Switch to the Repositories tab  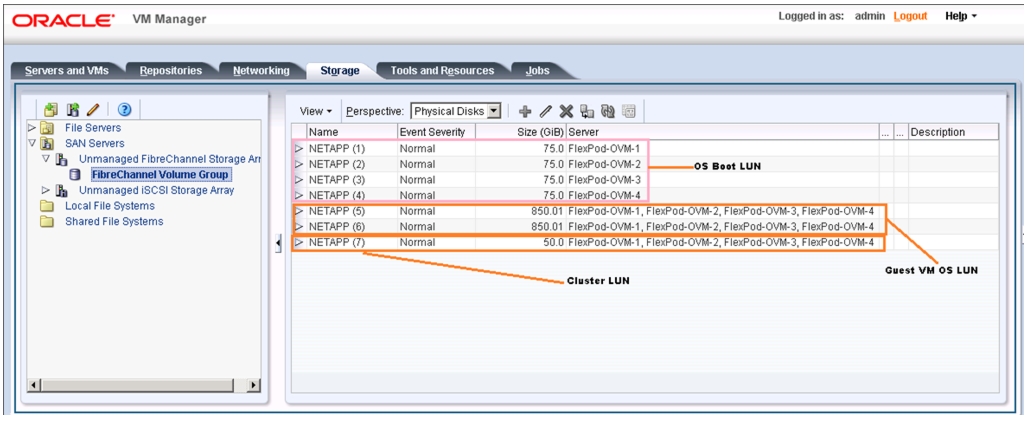pos(171,71)
